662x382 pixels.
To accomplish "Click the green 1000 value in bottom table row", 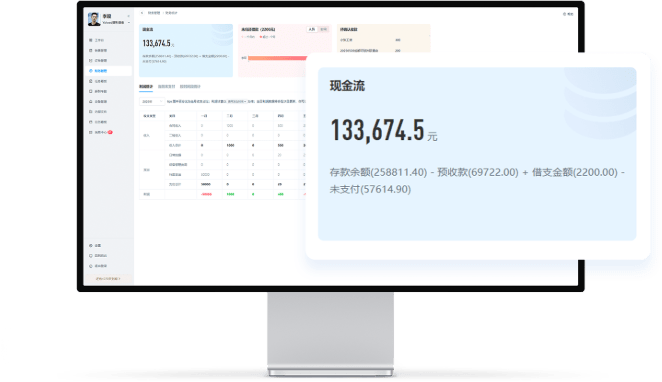I will pyautogui.click(x=230, y=194).
